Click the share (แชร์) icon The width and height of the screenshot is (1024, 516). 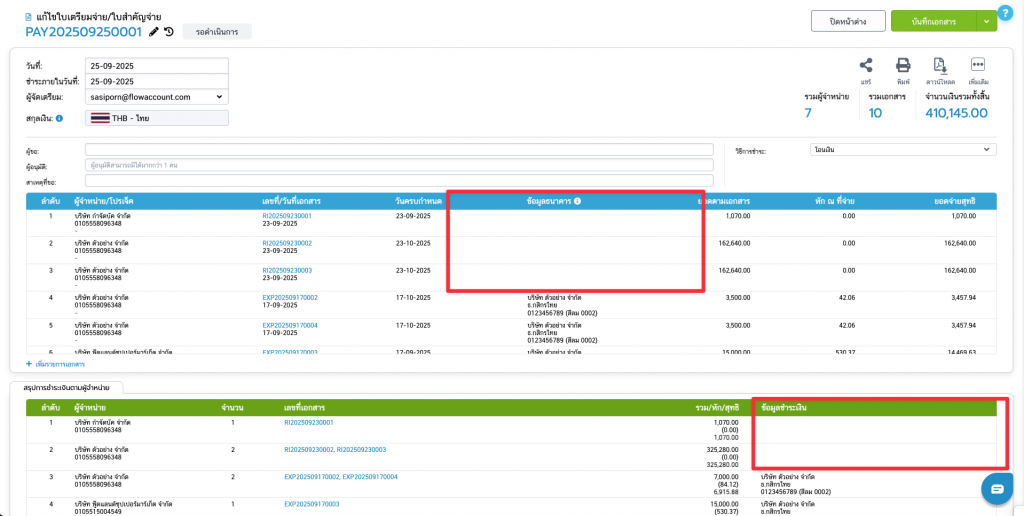pos(866,65)
